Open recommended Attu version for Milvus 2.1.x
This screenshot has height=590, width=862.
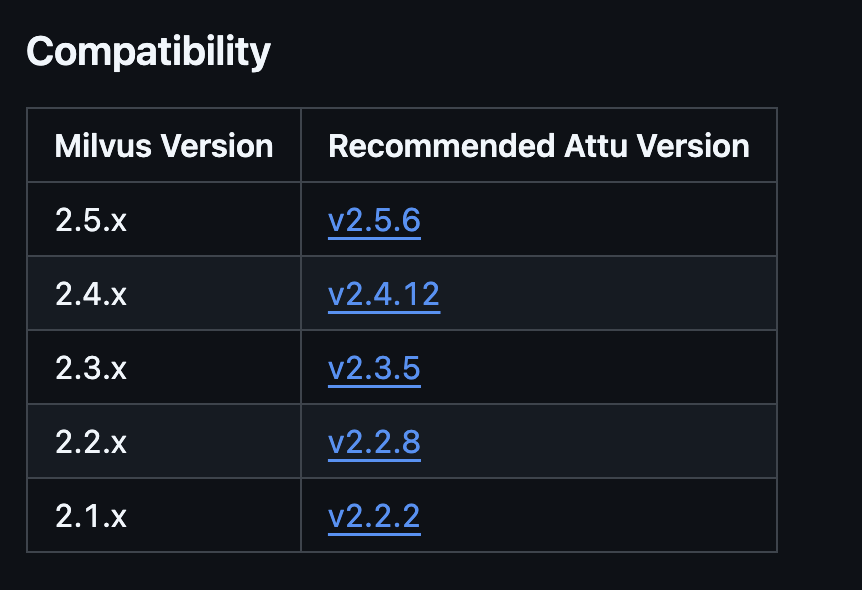374,516
